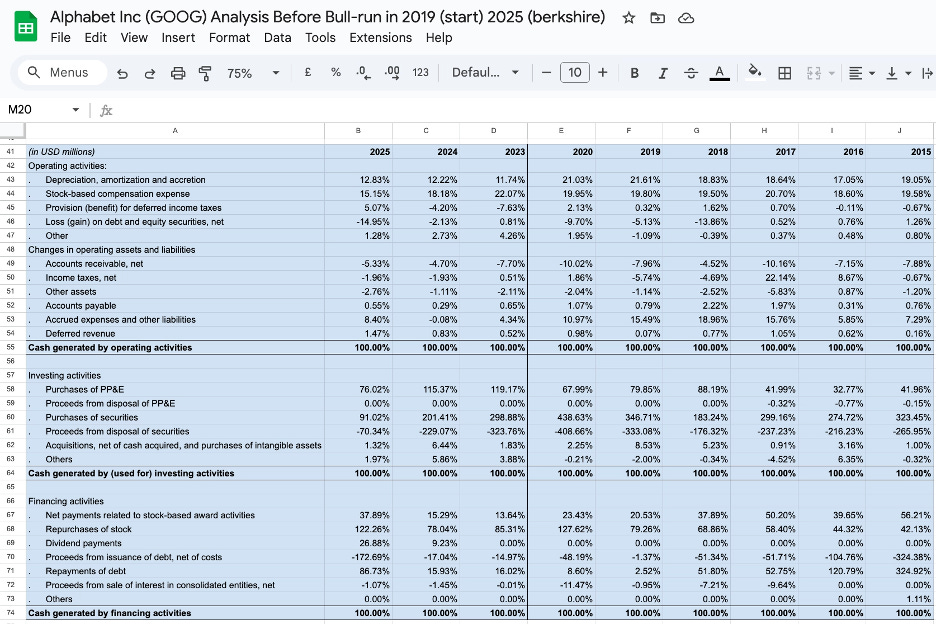Screen dimensions: 936x624
Task: Open the Help menu
Action: (439, 38)
